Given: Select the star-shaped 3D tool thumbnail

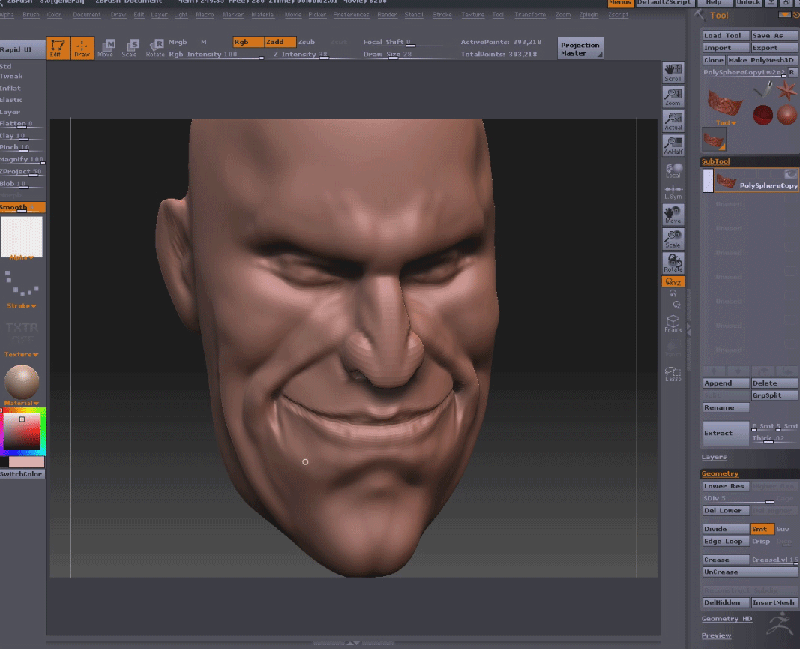Looking at the screenshot, I should [786, 90].
